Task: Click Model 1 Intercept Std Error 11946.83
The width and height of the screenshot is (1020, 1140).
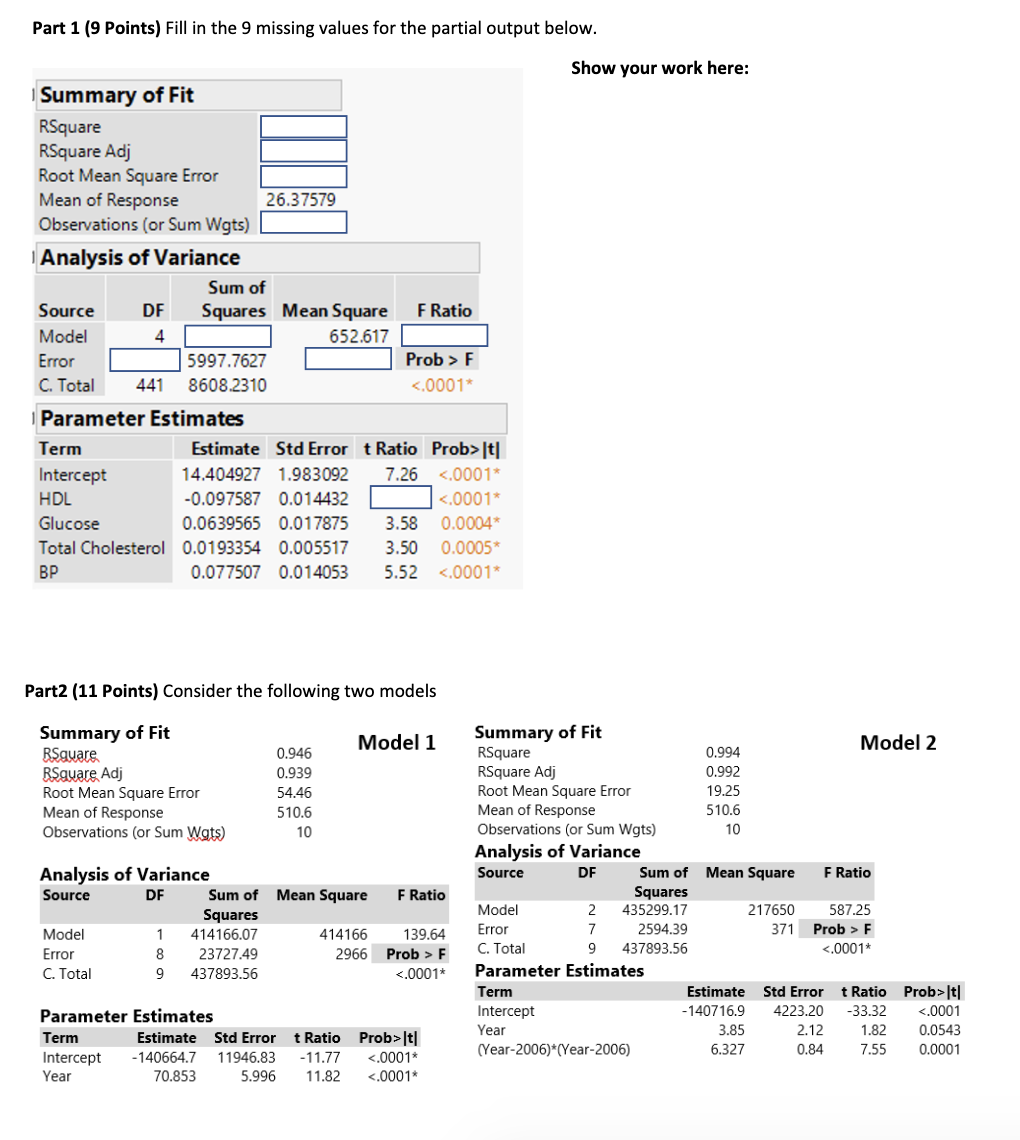Action: click(246, 1058)
